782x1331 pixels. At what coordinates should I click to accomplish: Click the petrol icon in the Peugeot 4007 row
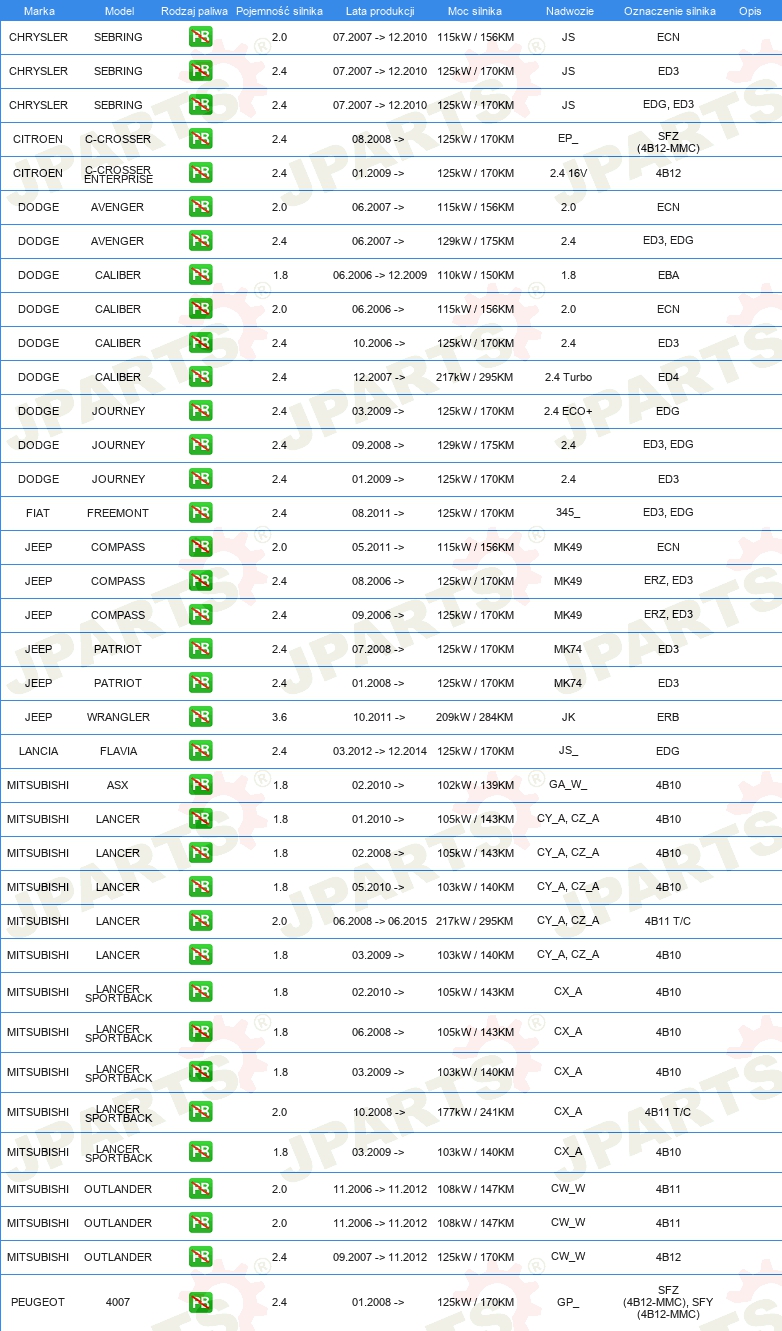coord(201,1303)
